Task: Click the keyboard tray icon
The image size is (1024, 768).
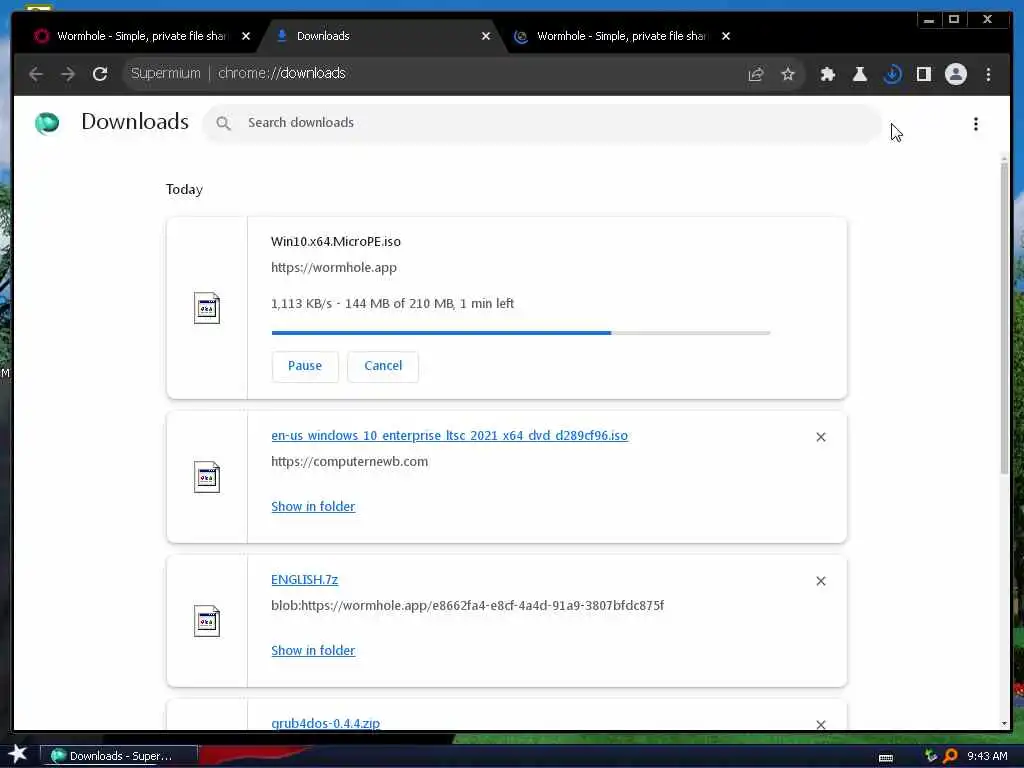Action: [886, 758]
